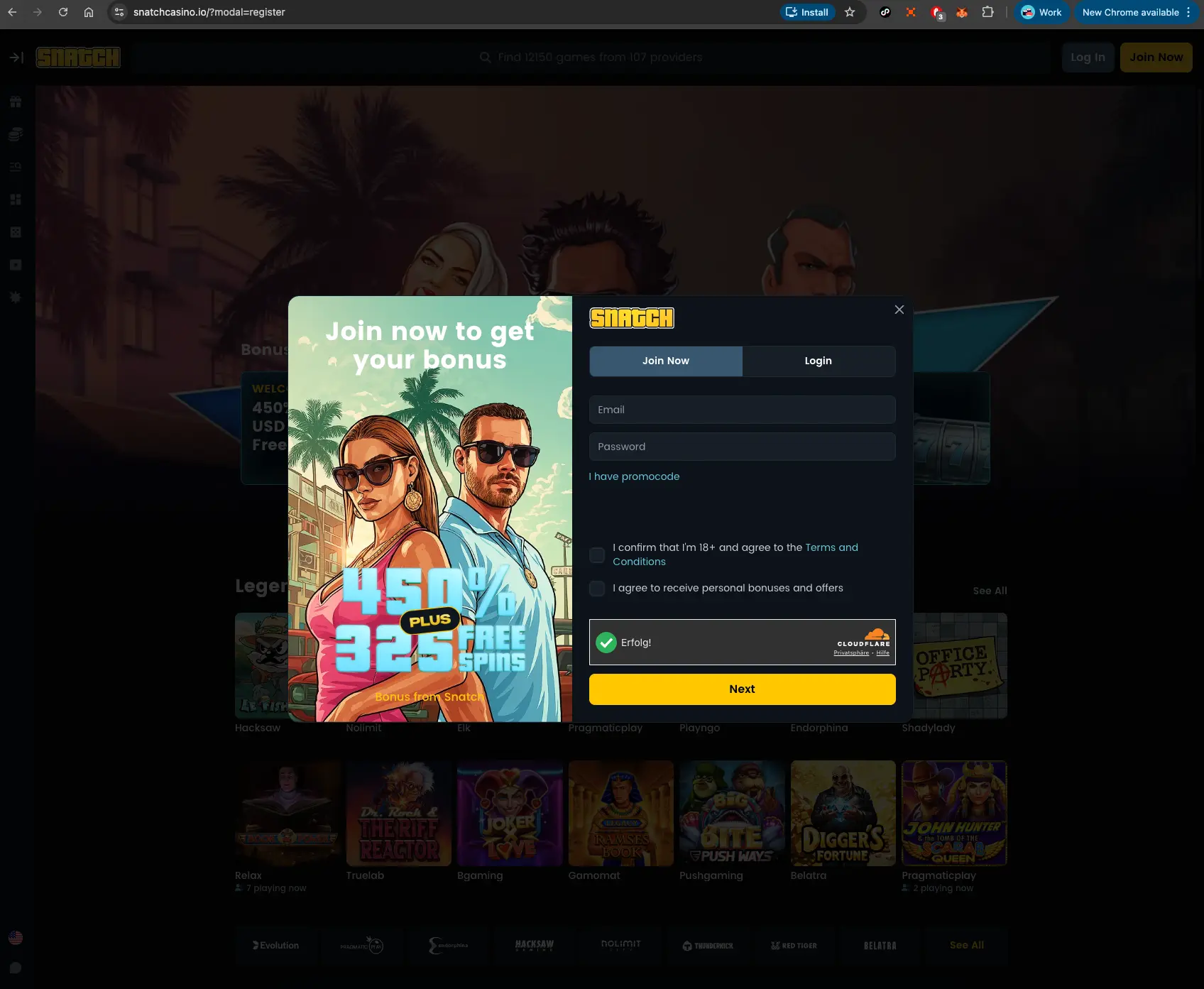Screen dimensions: 1204x989
Task: Open Big Bite Push Ways thumbnail
Action: coord(732,813)
